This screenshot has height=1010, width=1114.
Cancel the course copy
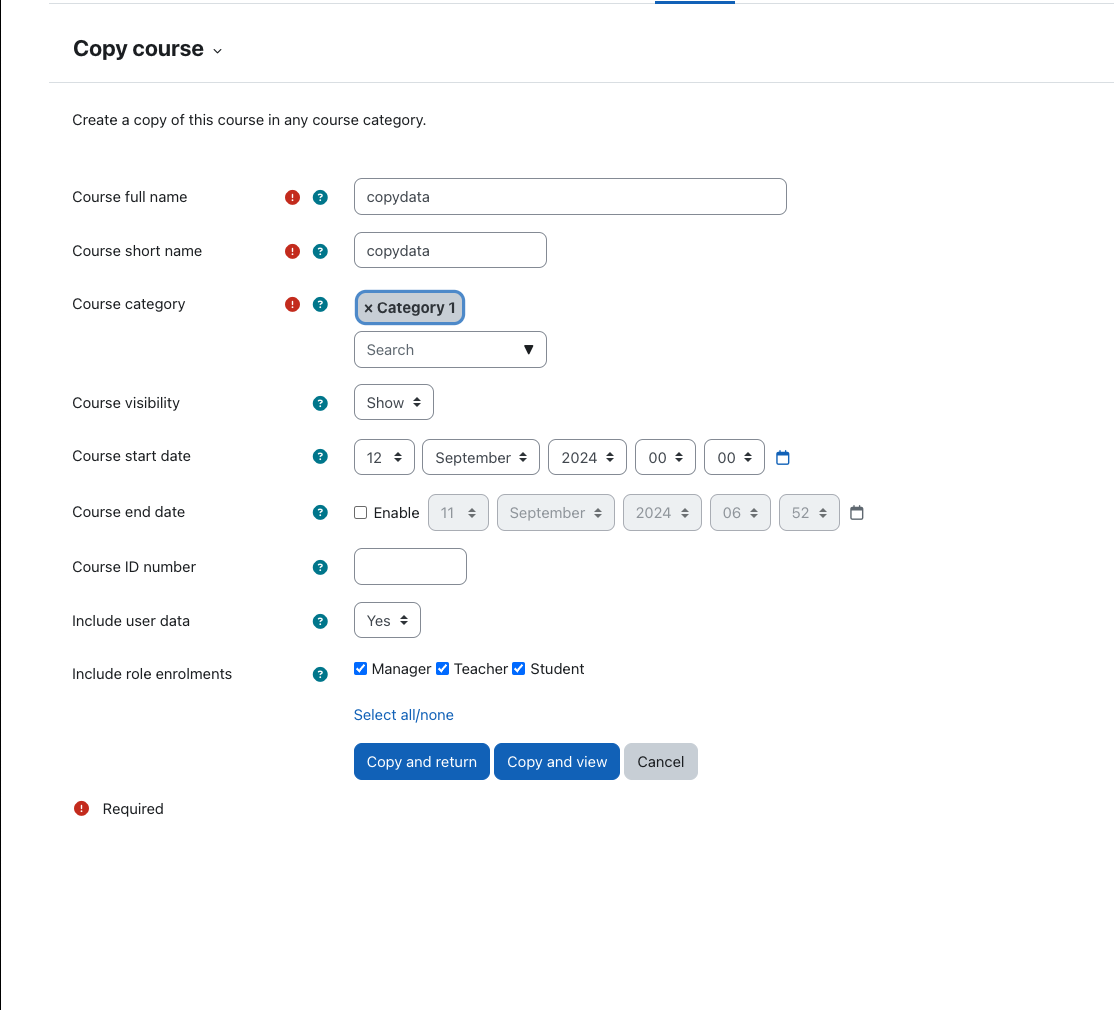click(x=661, y=761)
